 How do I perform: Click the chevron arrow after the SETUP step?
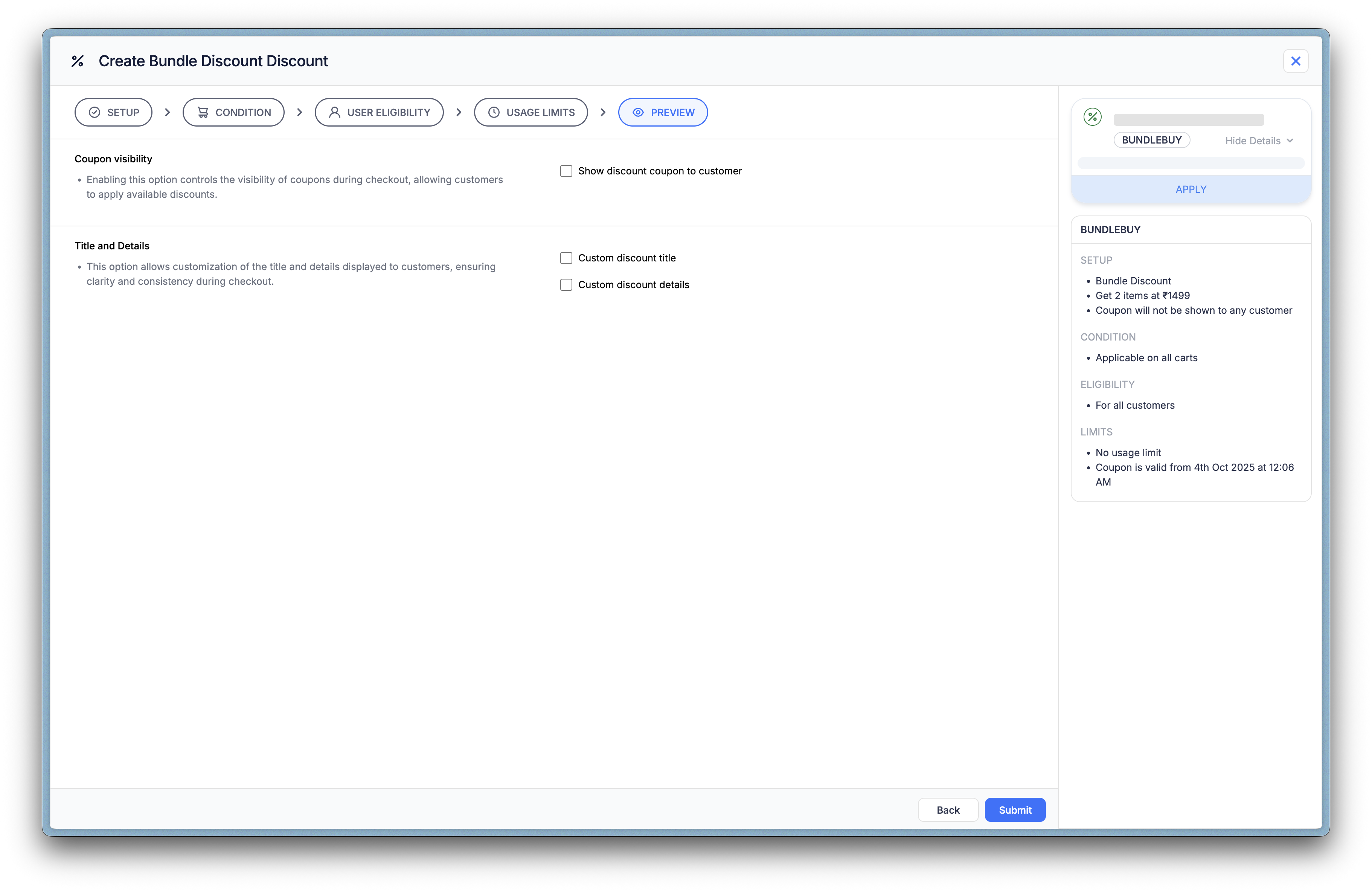click(168, 112)
